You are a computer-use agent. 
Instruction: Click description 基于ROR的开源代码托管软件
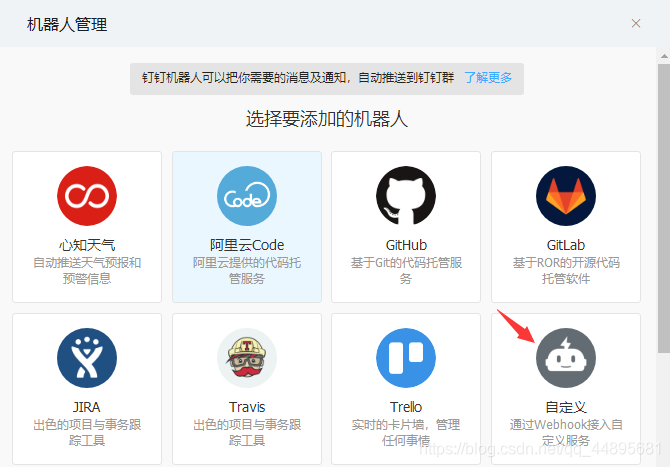coord(566,270)
